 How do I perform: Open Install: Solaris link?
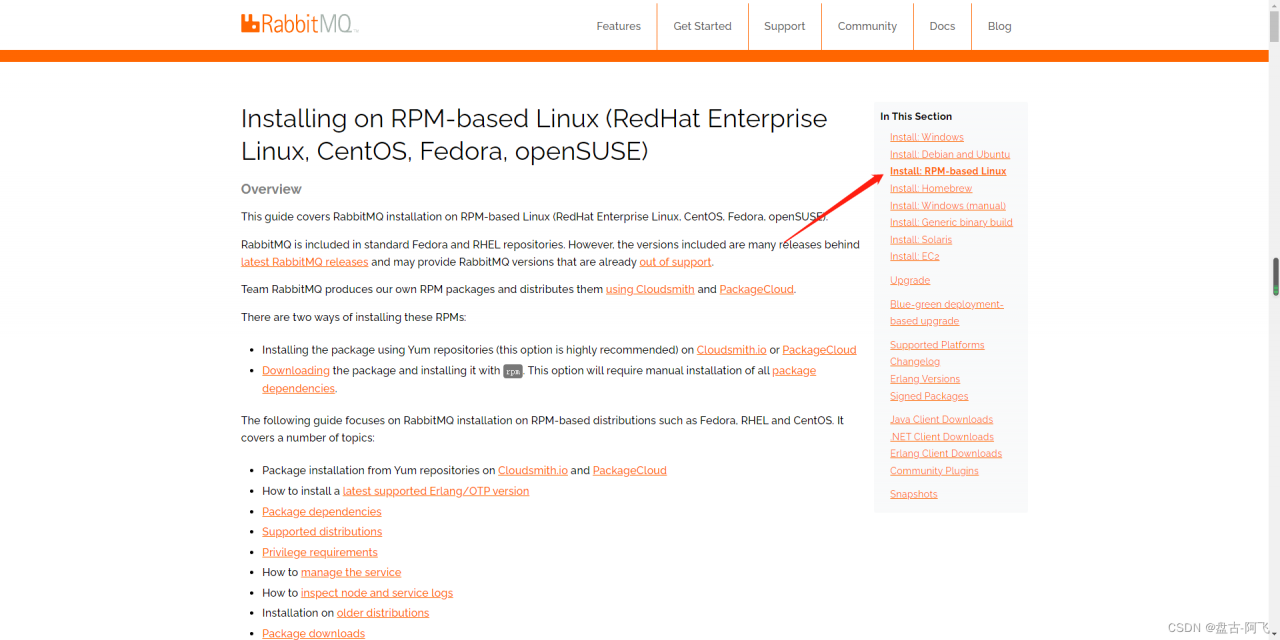921,239
